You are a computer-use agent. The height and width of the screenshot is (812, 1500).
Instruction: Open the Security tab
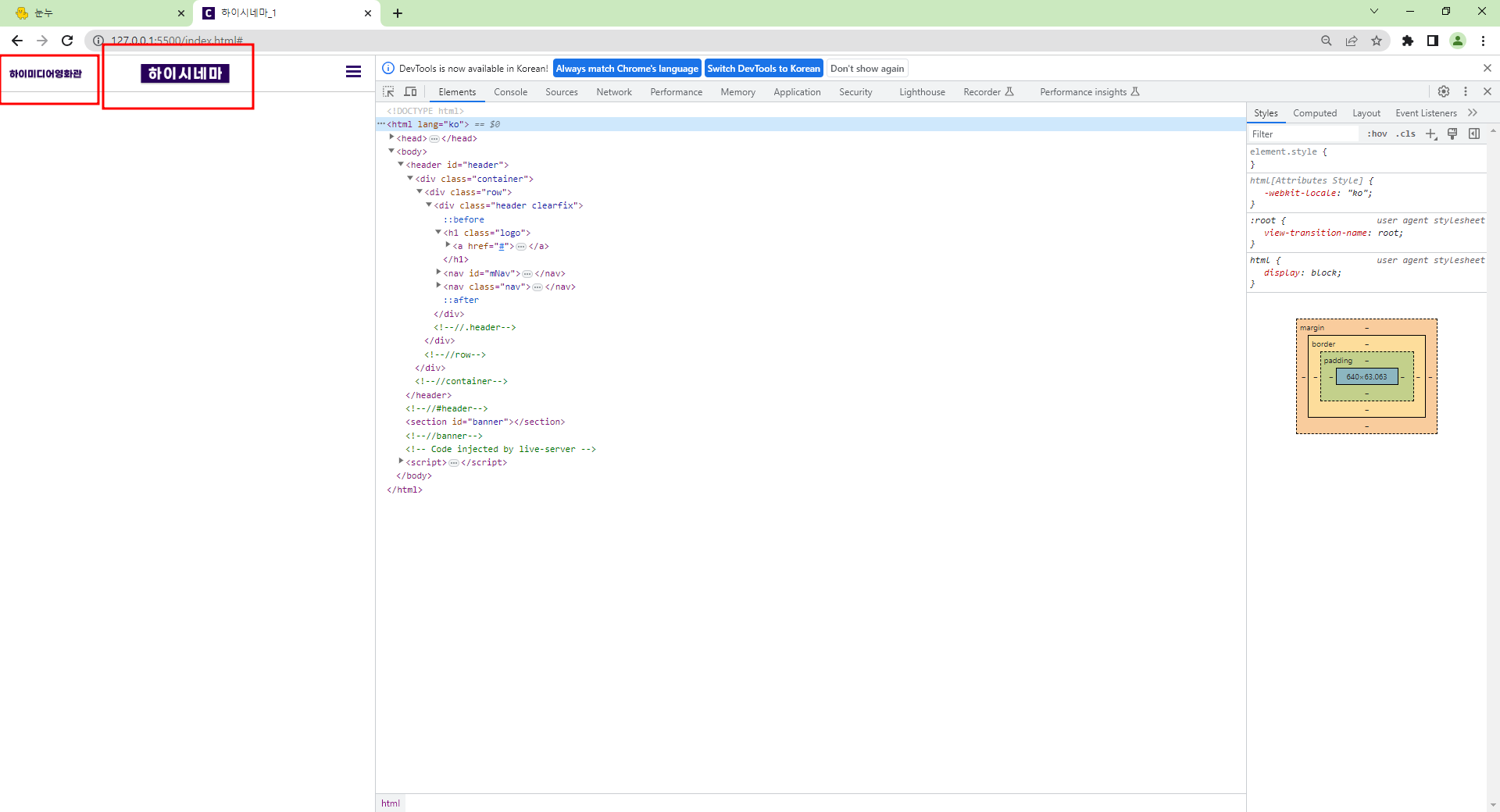click(x=855, y=92)
